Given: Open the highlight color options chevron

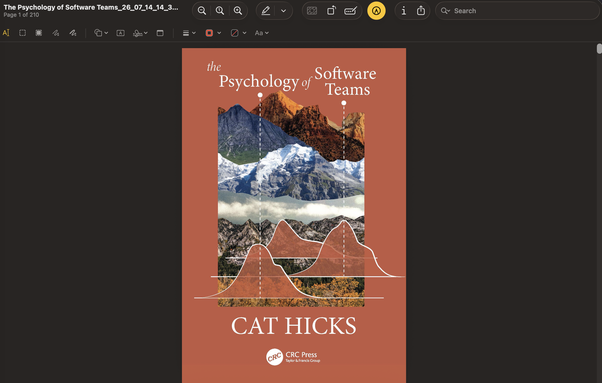Looking at the screenshot, I should click(x=283, y=11).
